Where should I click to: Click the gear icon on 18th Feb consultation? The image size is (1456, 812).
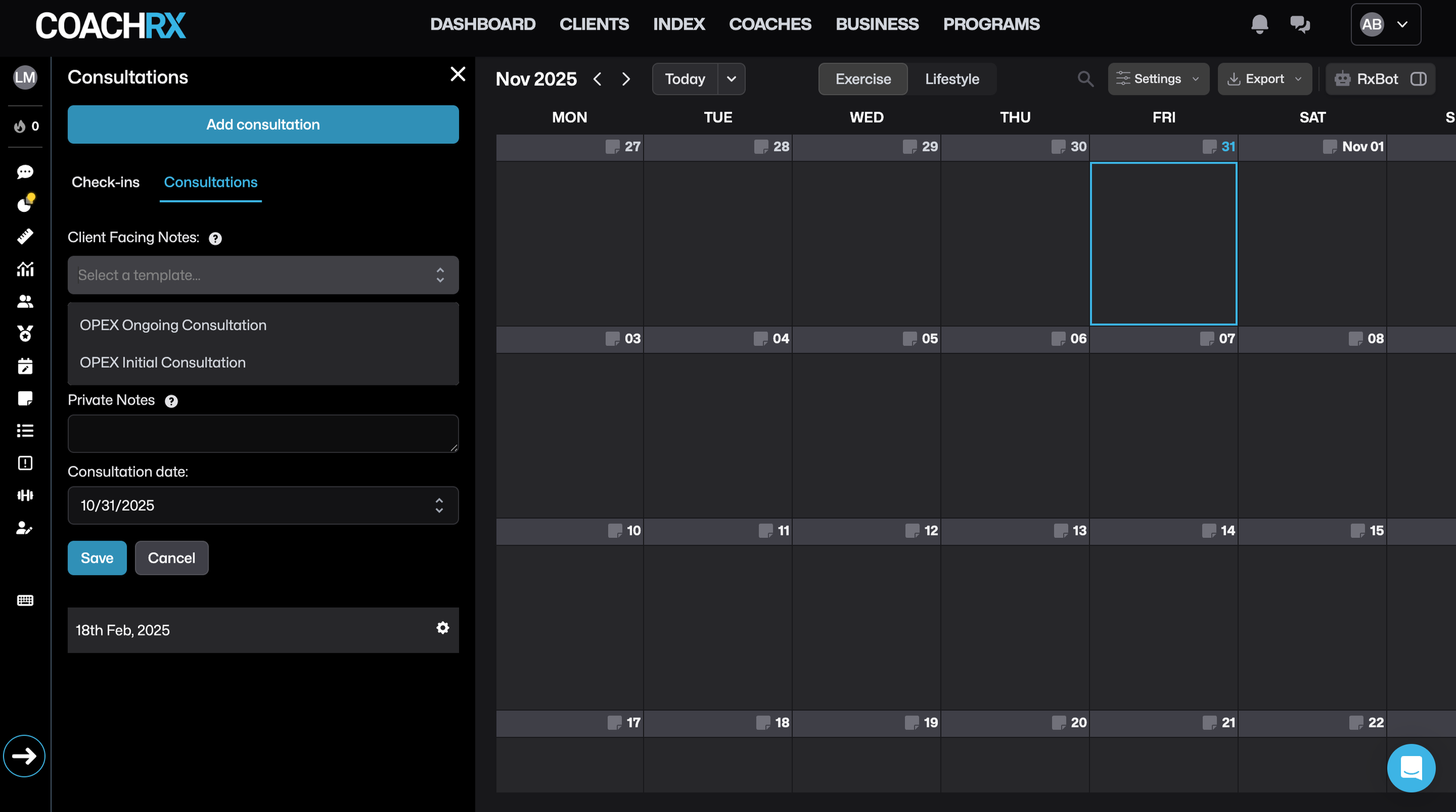[x=443, y=628]
